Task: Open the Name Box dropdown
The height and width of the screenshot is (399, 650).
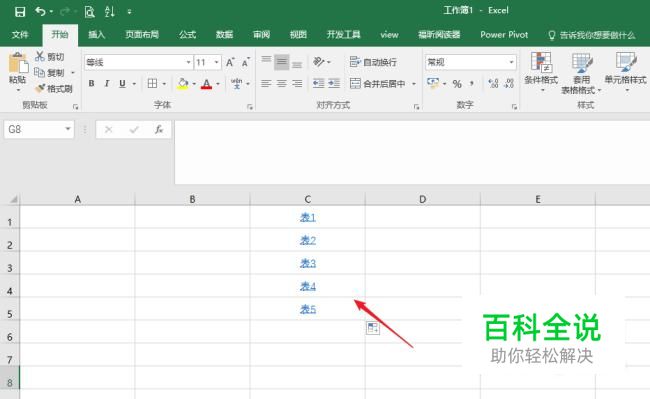Action: coord(68,129)
